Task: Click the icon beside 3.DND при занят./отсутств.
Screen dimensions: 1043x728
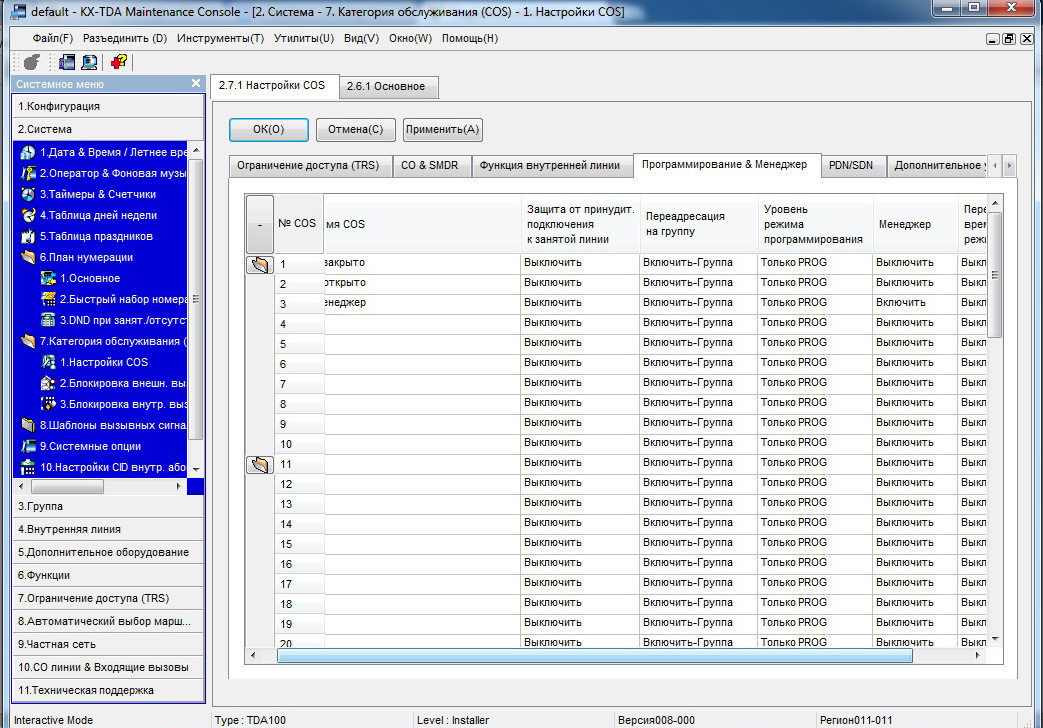Action: tap(49, 320)
